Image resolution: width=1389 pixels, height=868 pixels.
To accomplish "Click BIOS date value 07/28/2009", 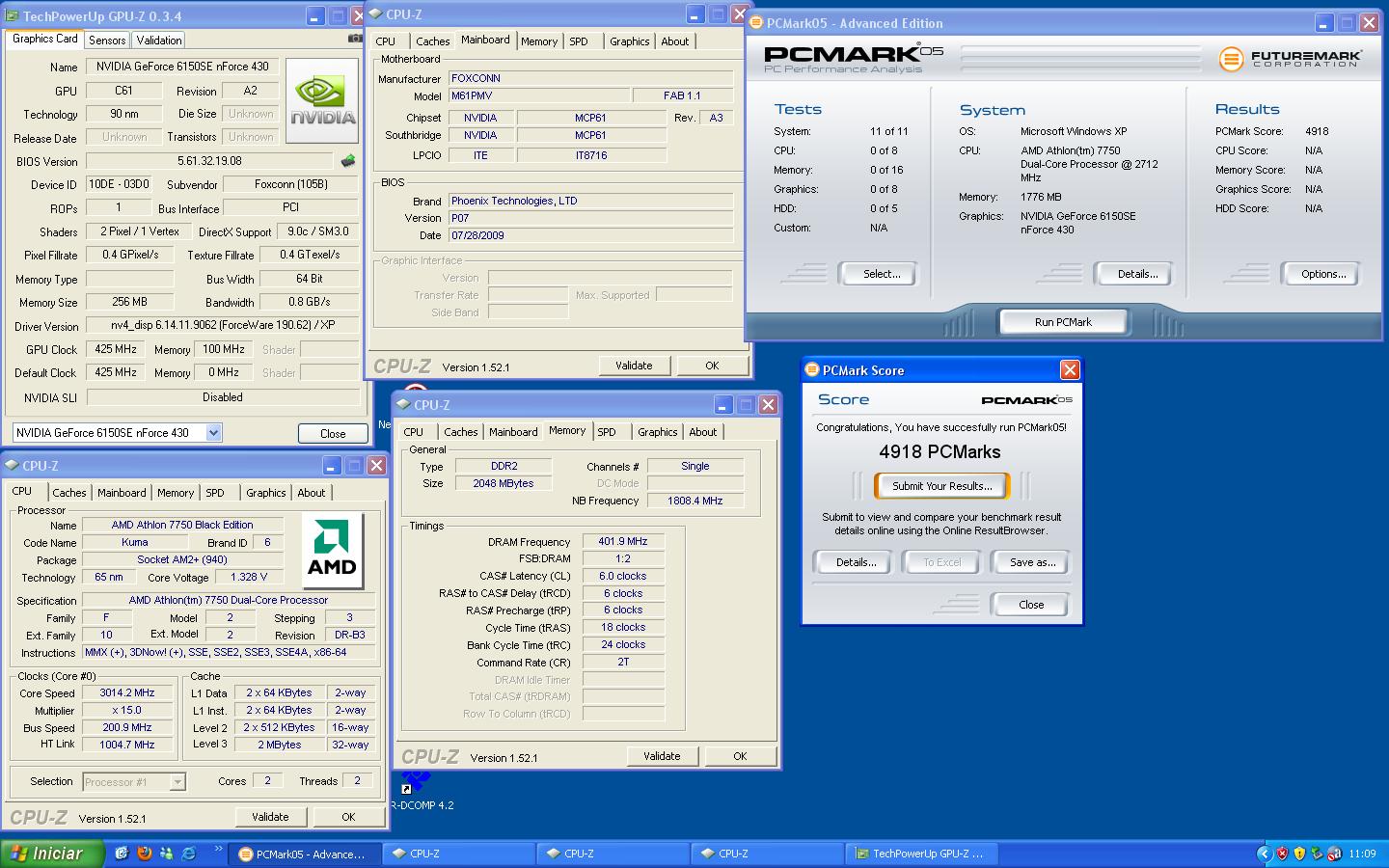I will click(590, 235).
